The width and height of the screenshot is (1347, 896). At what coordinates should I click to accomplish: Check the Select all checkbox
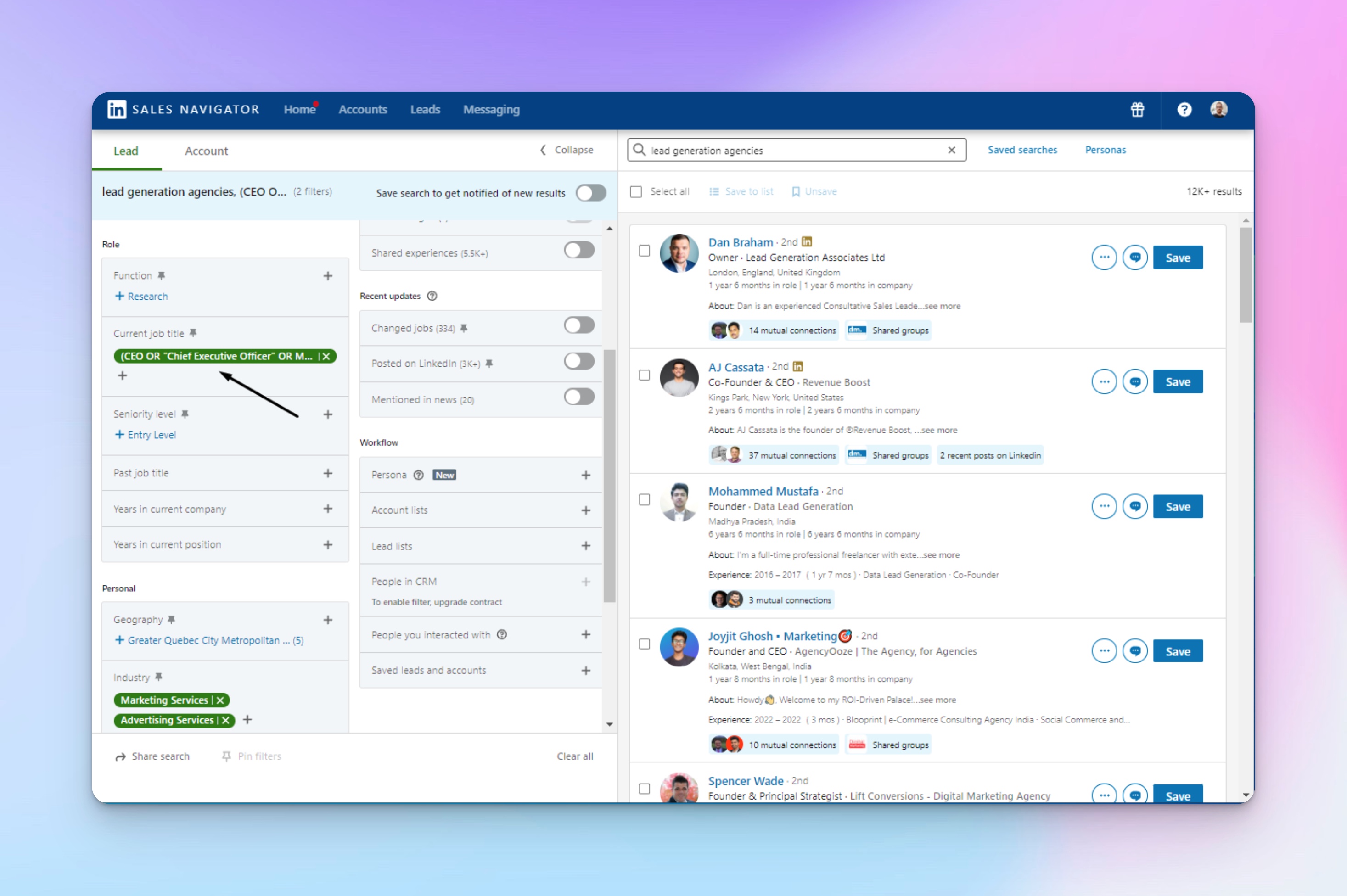click(636, 192)
